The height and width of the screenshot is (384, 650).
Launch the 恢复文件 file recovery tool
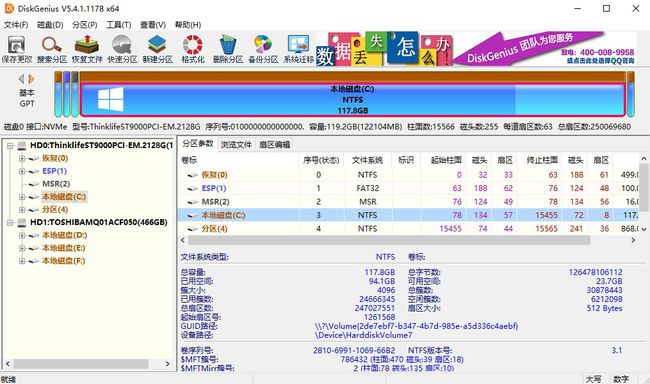click(87, 49)
